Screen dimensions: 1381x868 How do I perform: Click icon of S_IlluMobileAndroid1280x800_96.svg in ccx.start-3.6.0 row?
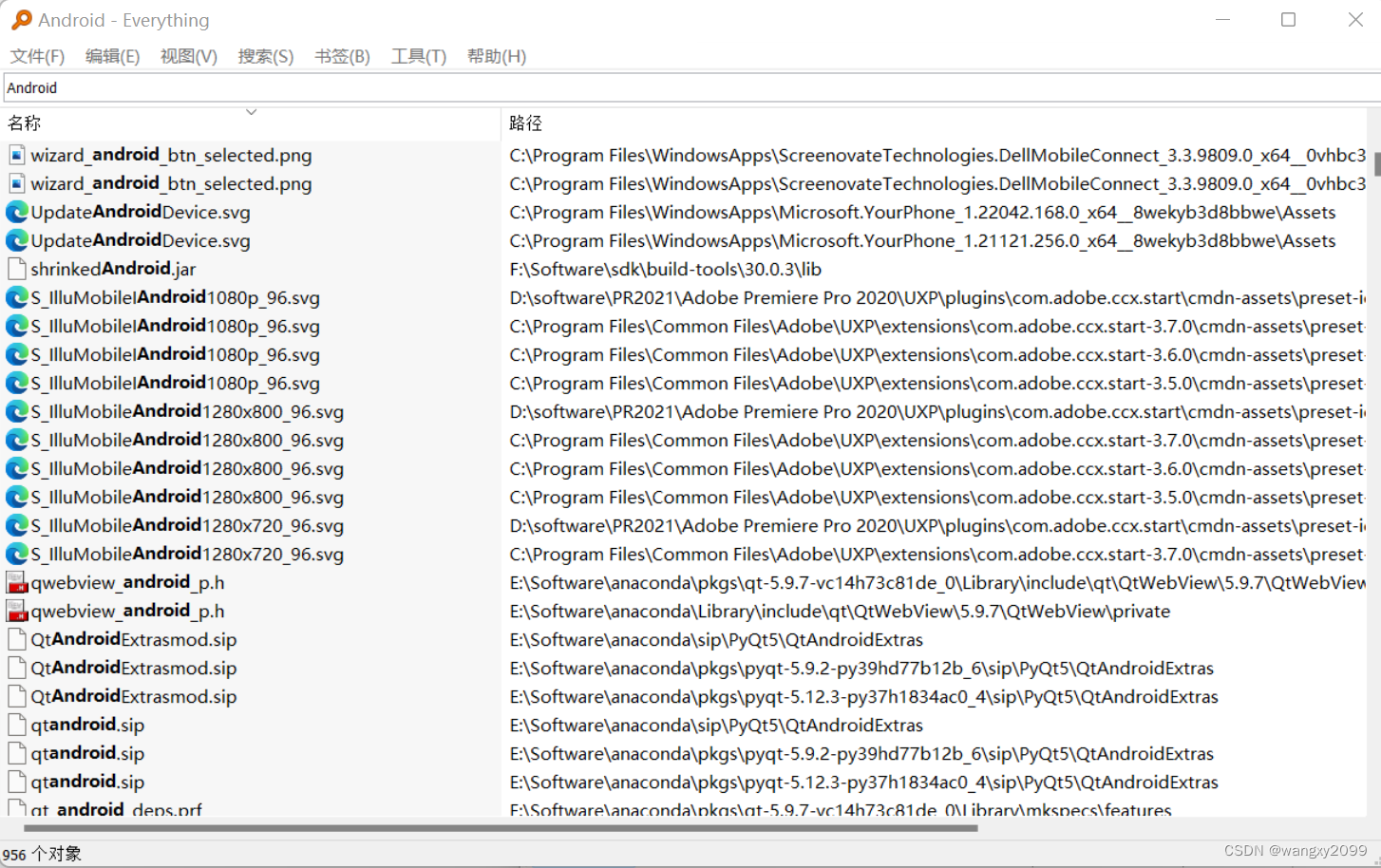tap(17, 468)
